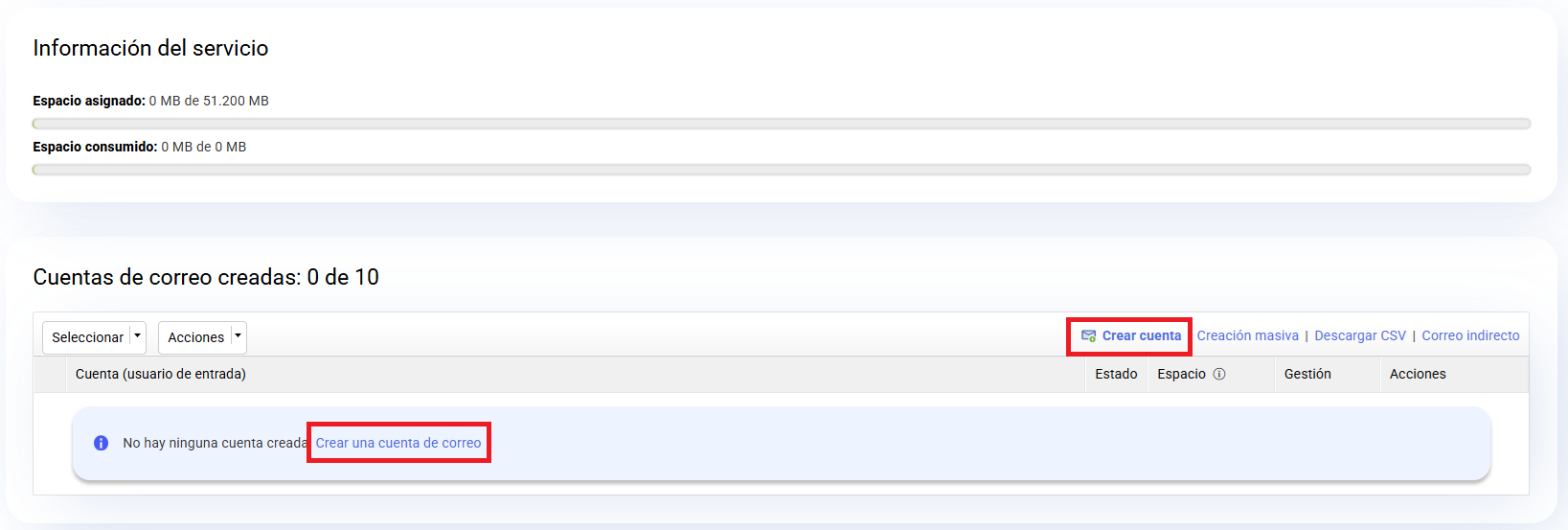This screenshot has height=530, width=1568.
Task: Click the Cuenta (usuario de entrada) column header
Action: [161, 374]
